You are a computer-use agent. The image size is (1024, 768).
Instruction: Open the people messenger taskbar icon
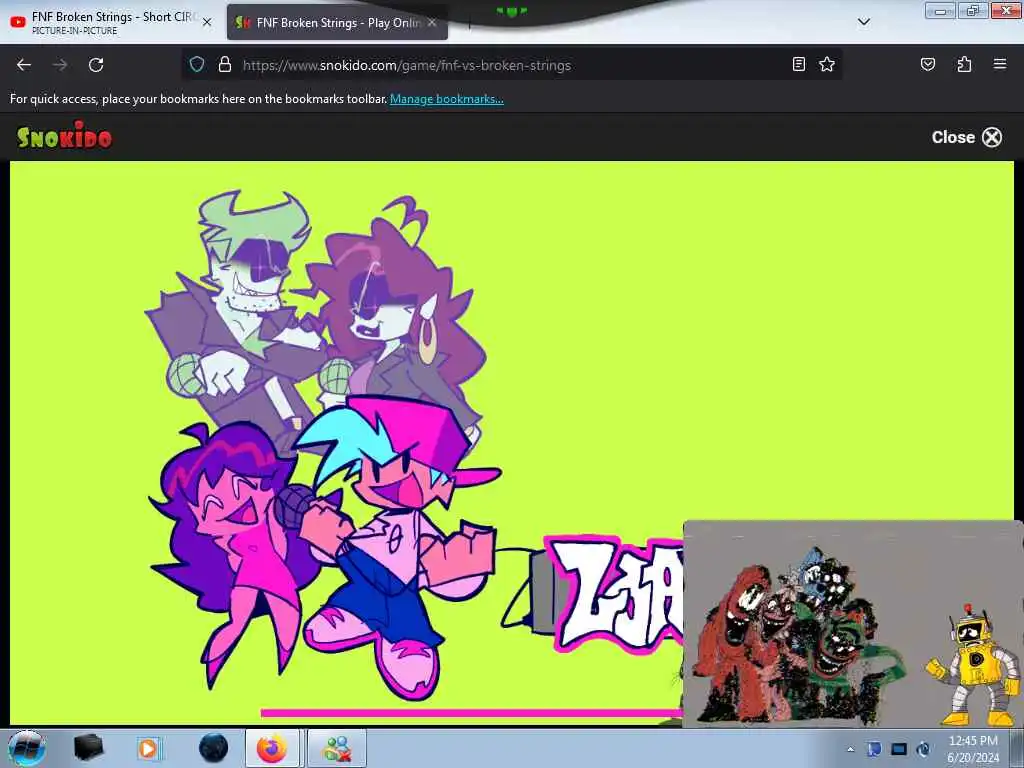point(337,748)
